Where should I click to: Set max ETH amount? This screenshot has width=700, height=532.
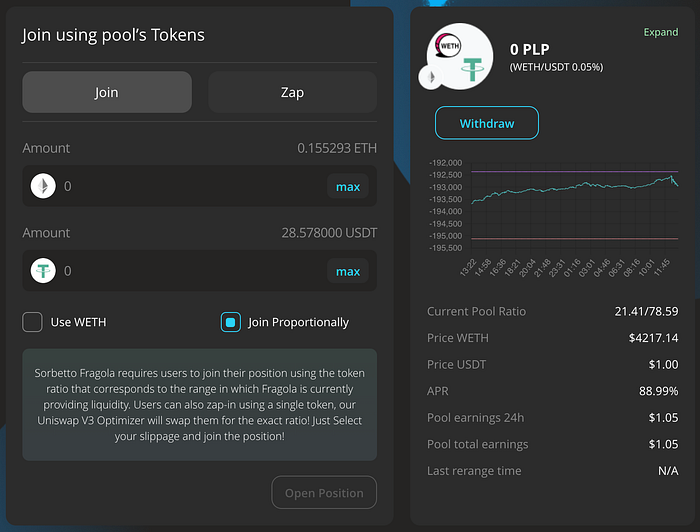pyautogui.click(x=348, y=187)
